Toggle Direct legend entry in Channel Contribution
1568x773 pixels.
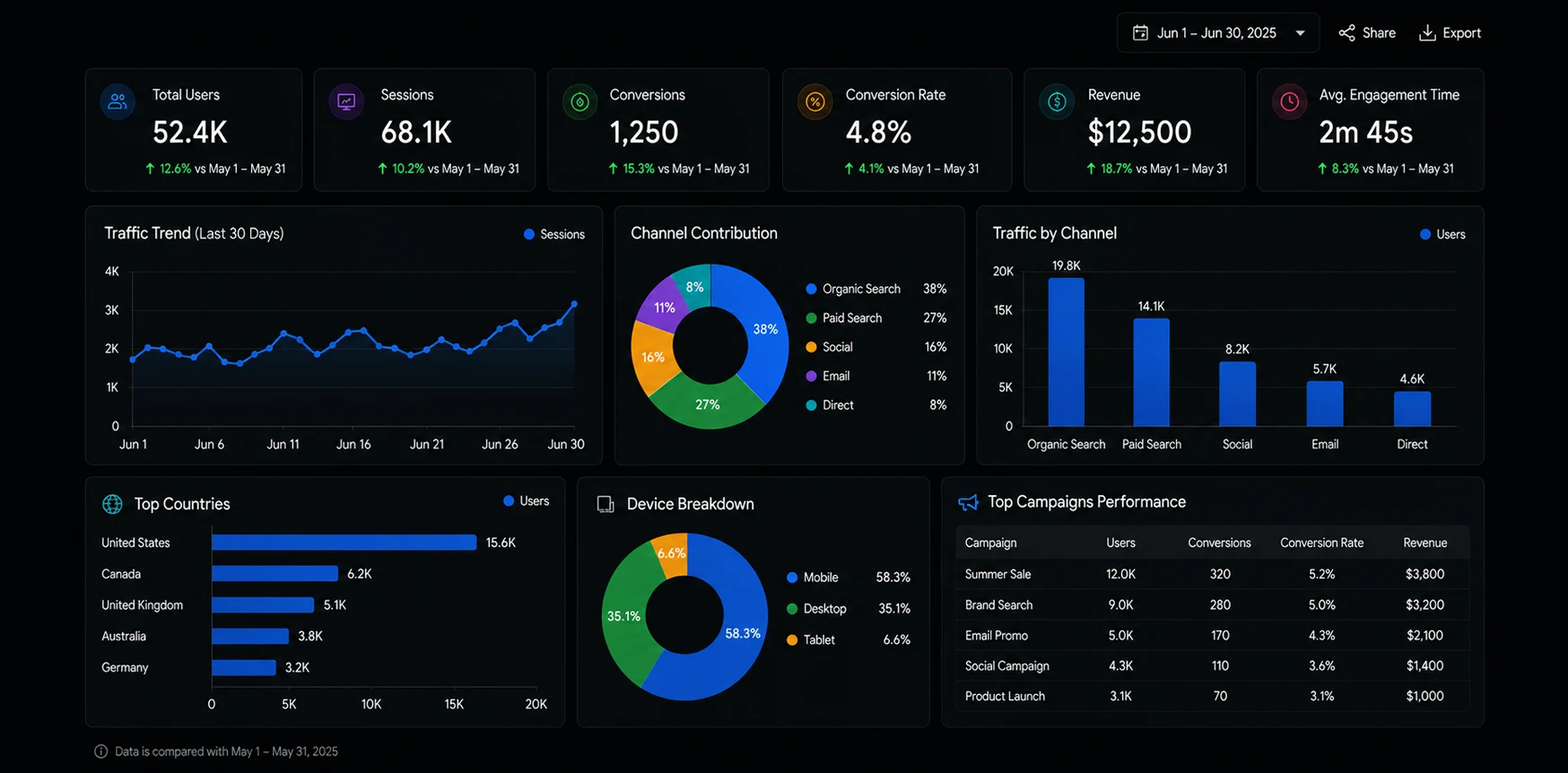pyautogui.click(x=875, y=405)
